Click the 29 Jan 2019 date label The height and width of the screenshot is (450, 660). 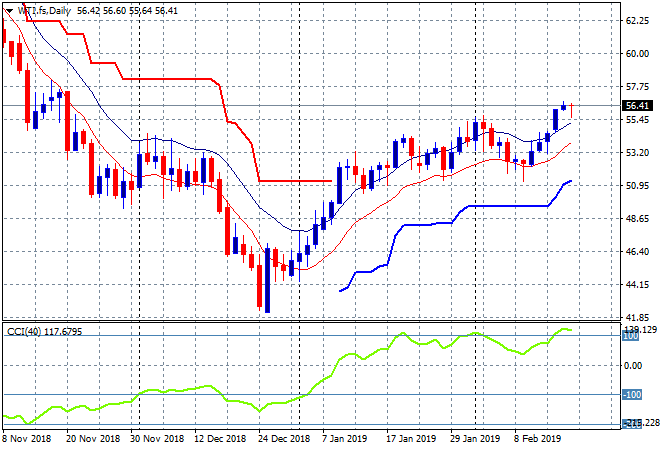click(475, 439)
